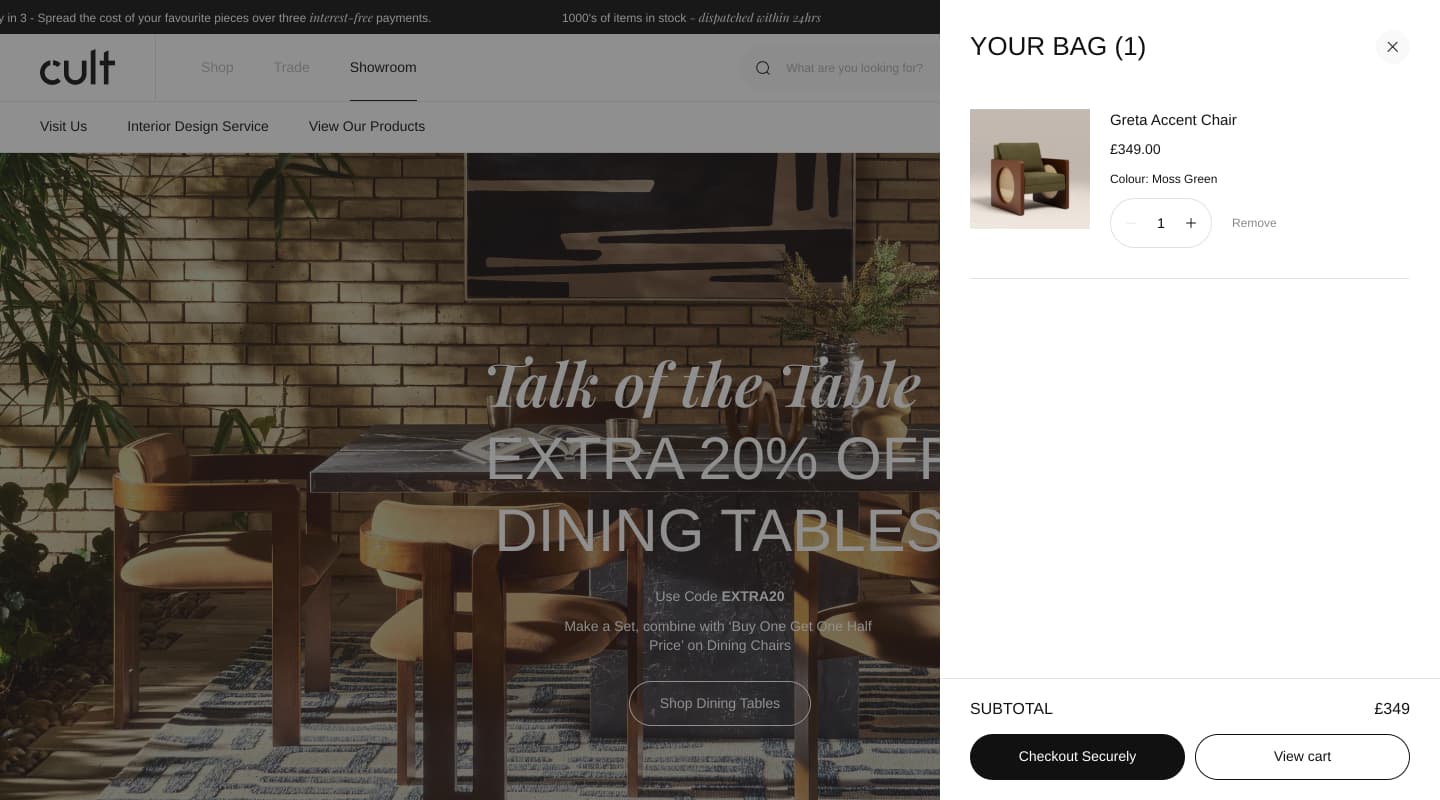The image size is (1440, 800).
Task: Close the bag panel with X icon
Action: (x=1392, y=47)
